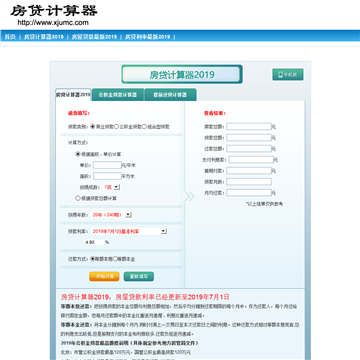Switch to the 提前还贷计算器 tab
The width and height of the screenshot is (360, 360).
pyautogui.click(x=170, y=95)
